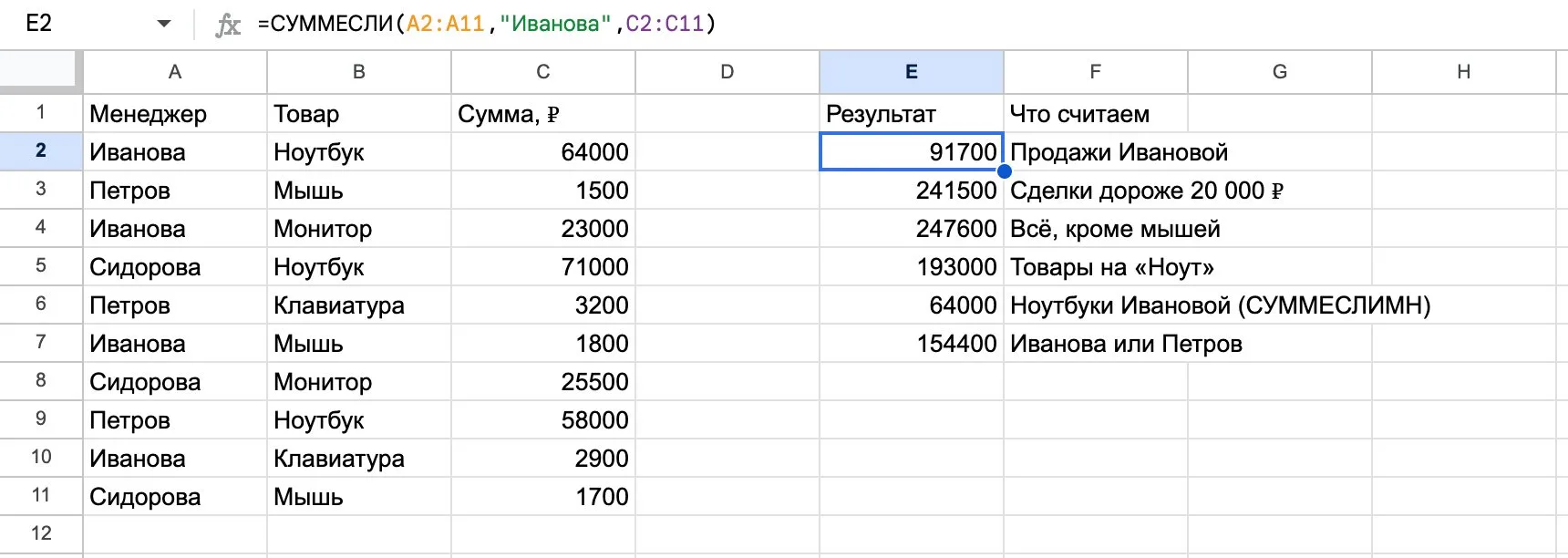Click 'Ноутбук' in row 2
This screenshot has height=558, width=1568.
[359, 152]
